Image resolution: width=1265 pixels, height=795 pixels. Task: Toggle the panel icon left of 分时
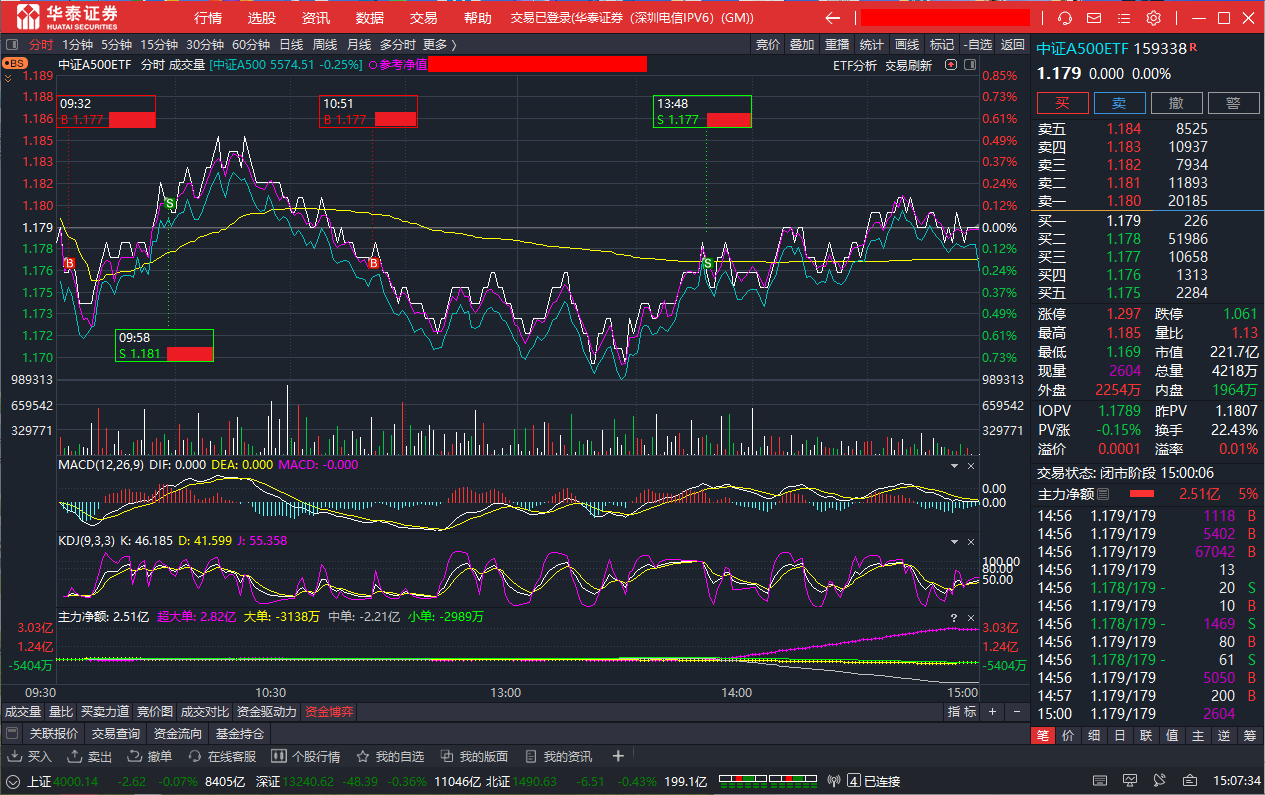pyautogui.click(x=13, y=44)
